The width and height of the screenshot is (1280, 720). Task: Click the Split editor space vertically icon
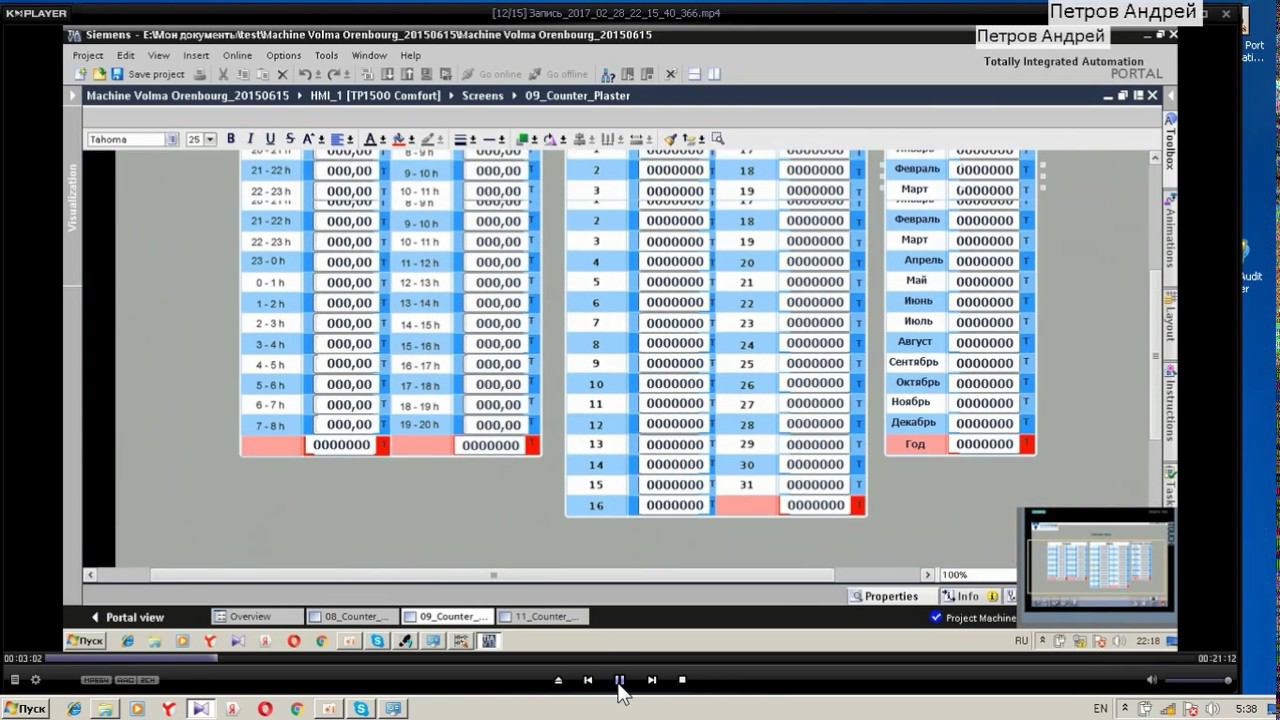click(x=713, y=74)
